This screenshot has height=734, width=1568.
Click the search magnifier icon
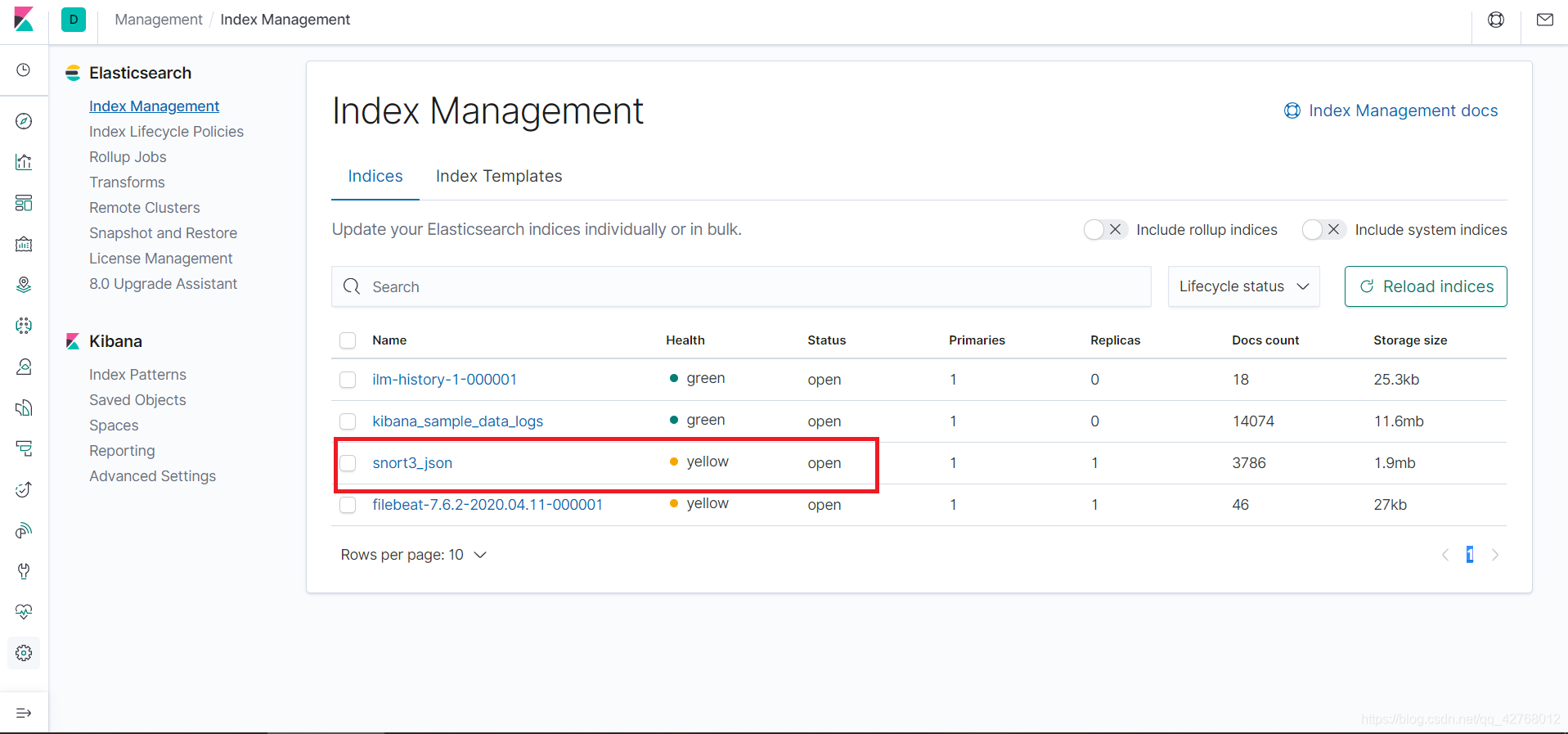352,286
